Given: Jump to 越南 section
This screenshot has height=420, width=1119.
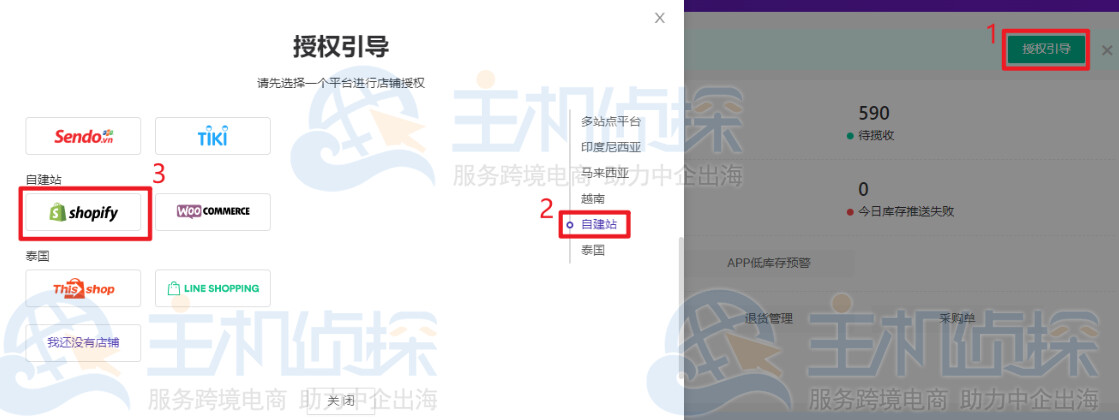Looking at the screenshot, I should (593, 199).
